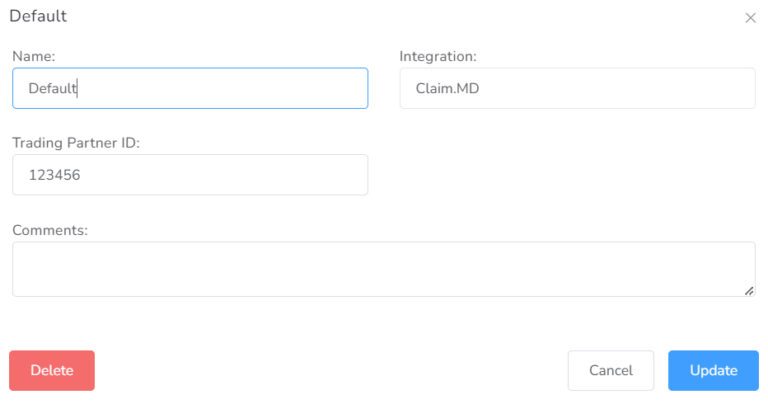Click right end of Trading Partner ID box

pyautogui.click(x=350, y=174)
